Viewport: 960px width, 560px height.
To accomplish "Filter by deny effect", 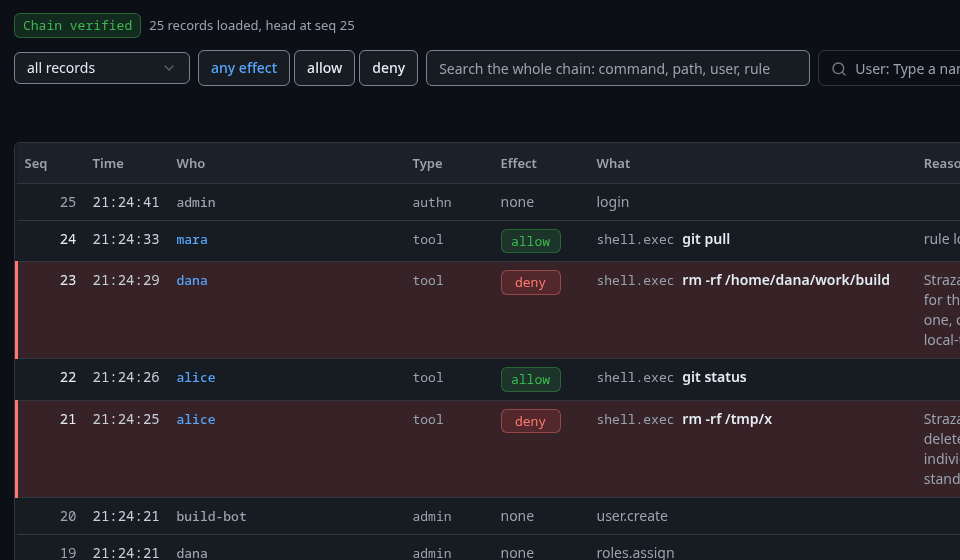I will pos(388,68).
